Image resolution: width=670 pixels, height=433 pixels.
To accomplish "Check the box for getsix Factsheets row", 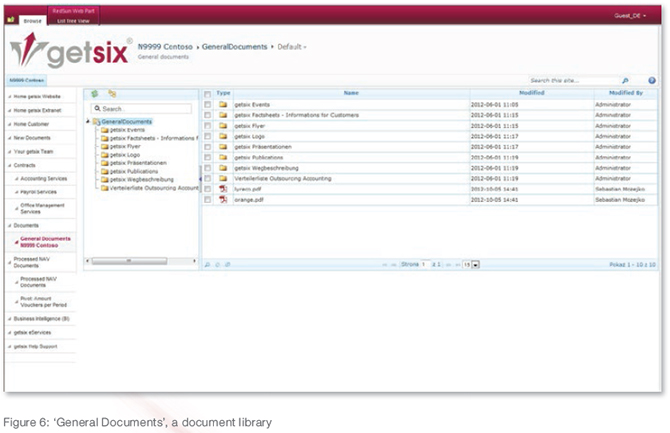I will click(207, 115).
